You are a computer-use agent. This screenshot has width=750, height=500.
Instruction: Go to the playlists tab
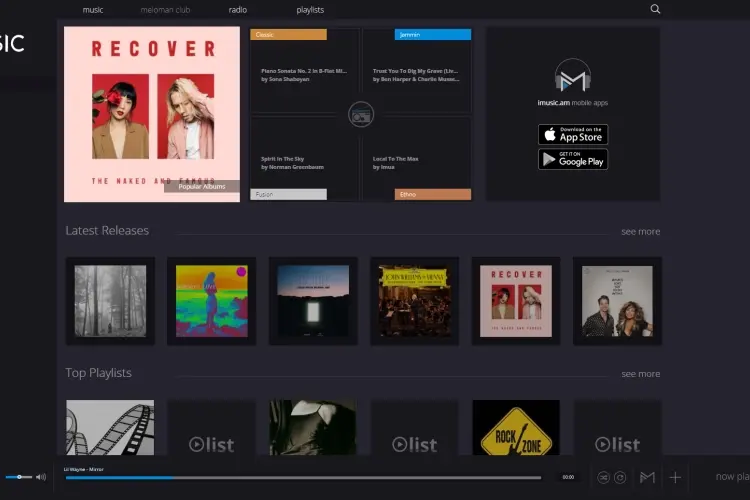point(310,10)
